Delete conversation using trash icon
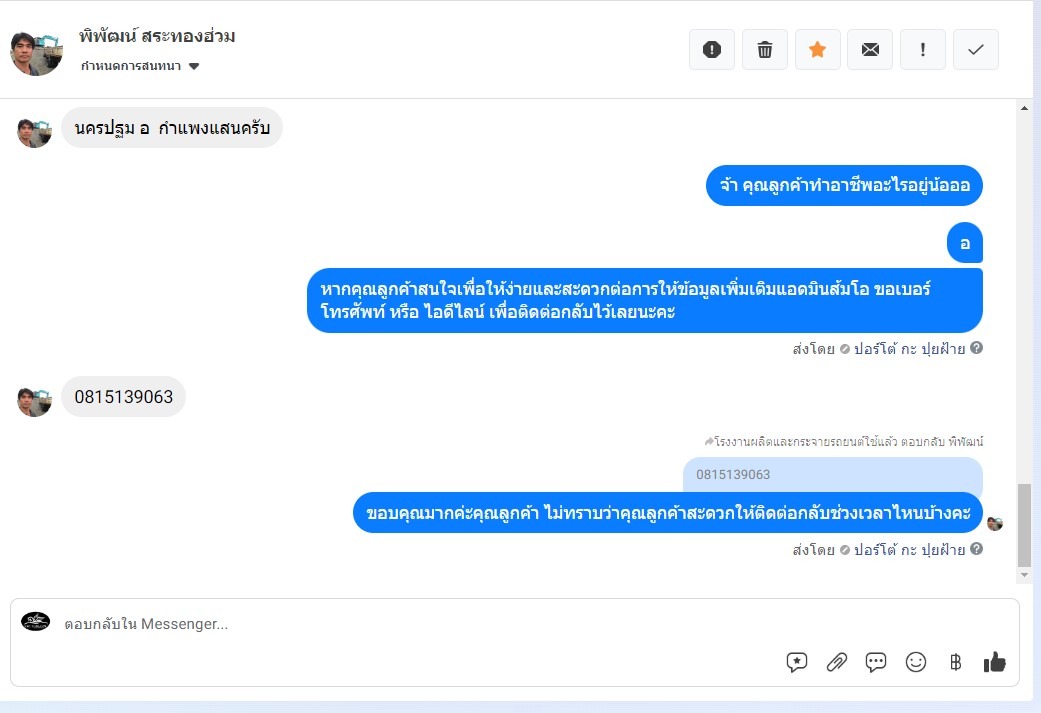The height and width of the screenshot is (713, 1041). click(765, 50)
